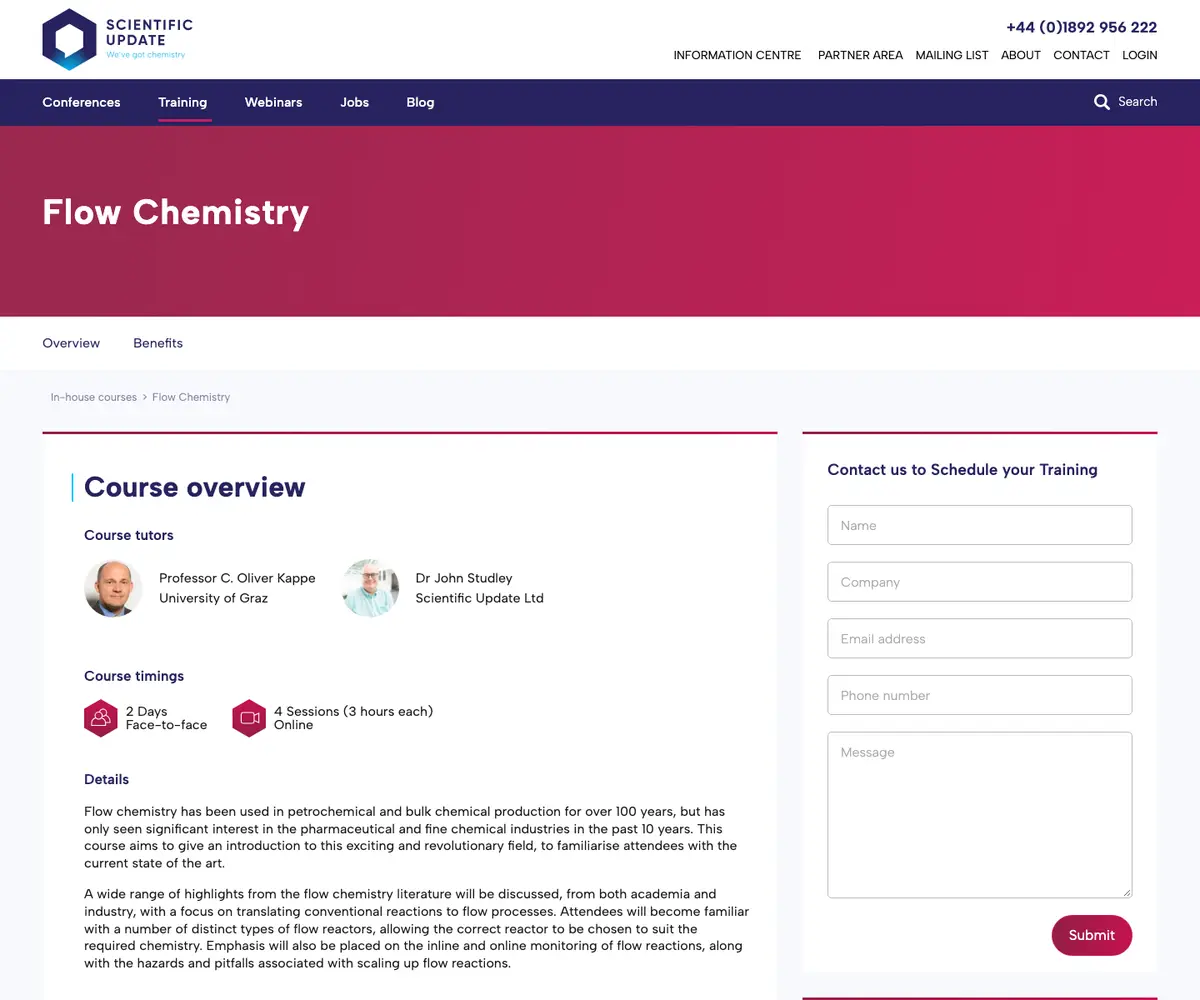Click the Course timings subheading

pos(134,676)
